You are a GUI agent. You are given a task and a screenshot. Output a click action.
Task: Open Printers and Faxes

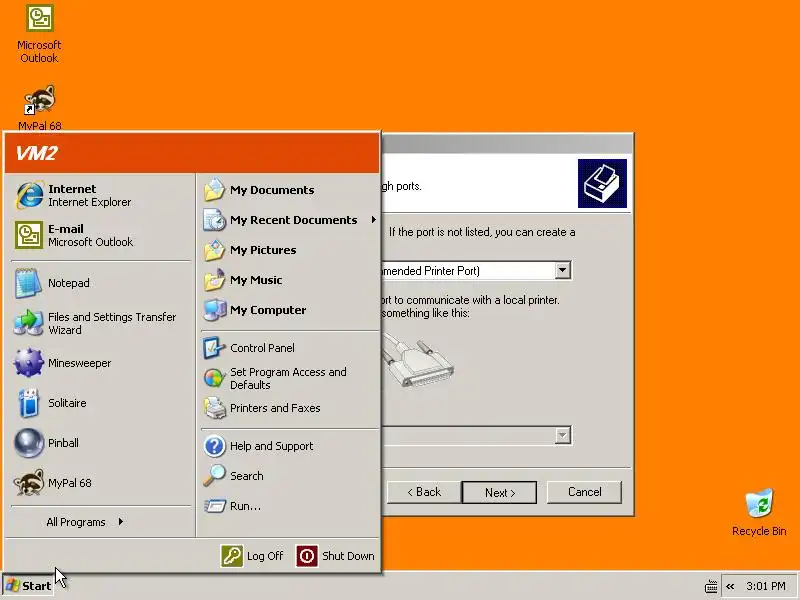pos(289,408)
